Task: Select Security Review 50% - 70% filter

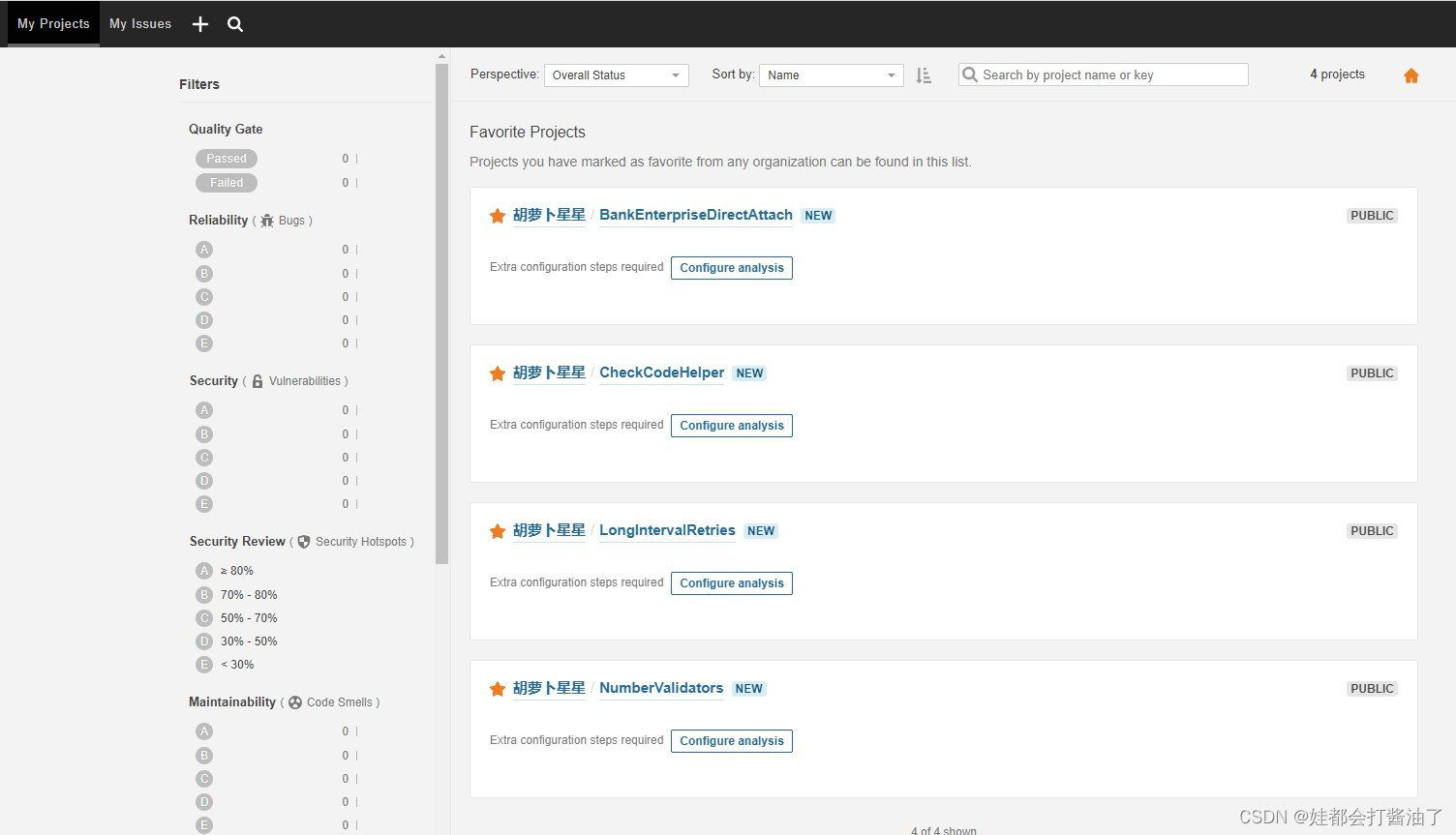Action: (x=236, y=618)
